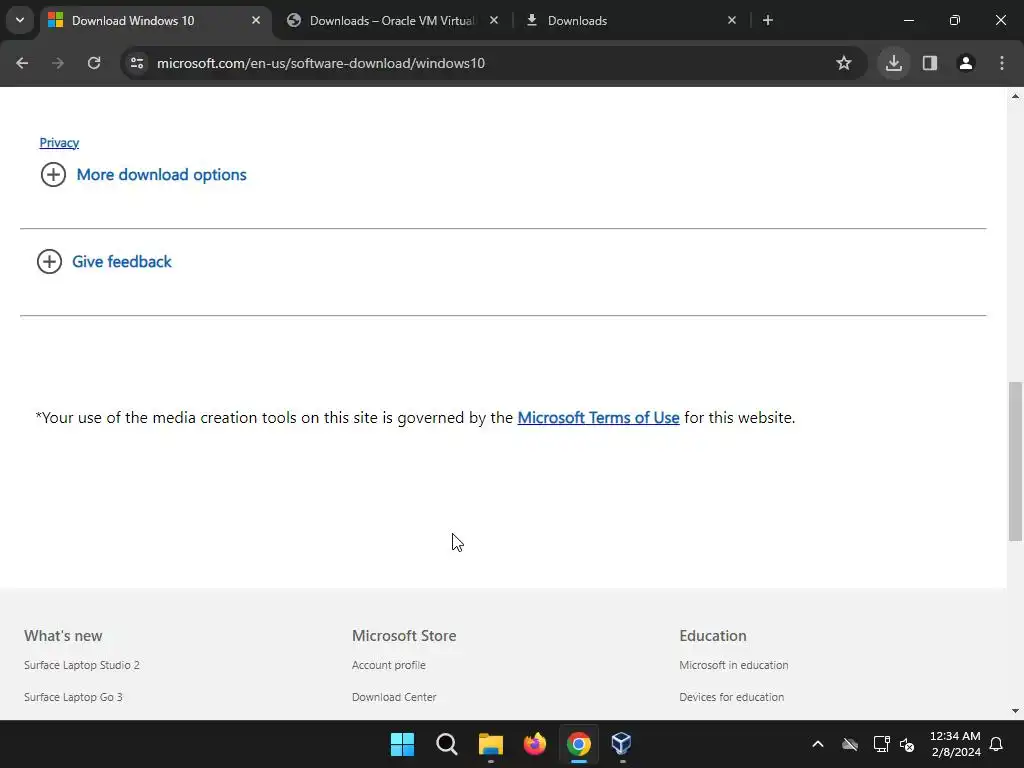Open the clock and date panel
The height and width of the screenshot is (768, 1024).
pos(955,744)
